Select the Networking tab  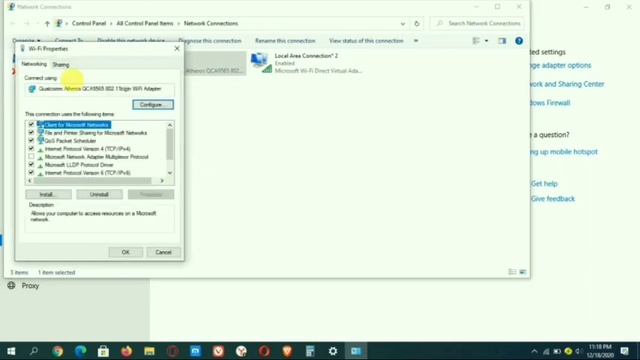(x=34, y=64)
